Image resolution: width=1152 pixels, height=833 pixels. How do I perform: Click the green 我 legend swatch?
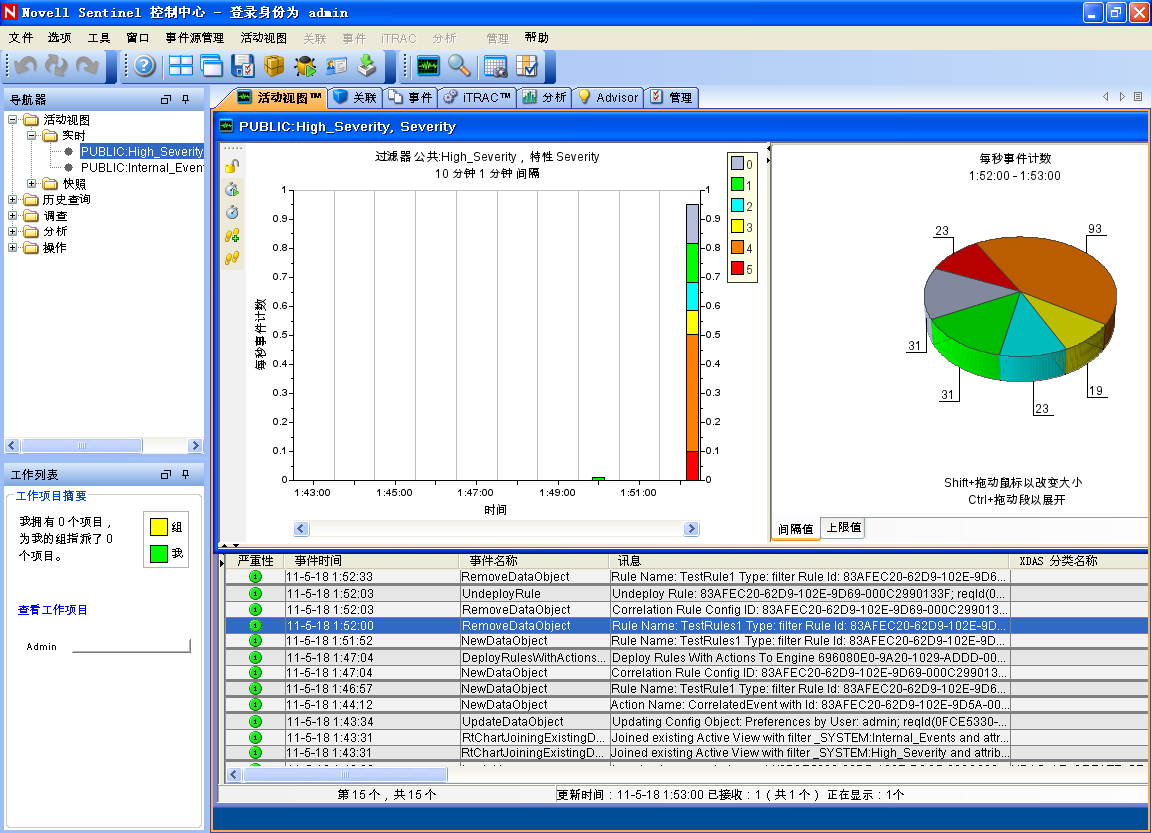[159, 553]
